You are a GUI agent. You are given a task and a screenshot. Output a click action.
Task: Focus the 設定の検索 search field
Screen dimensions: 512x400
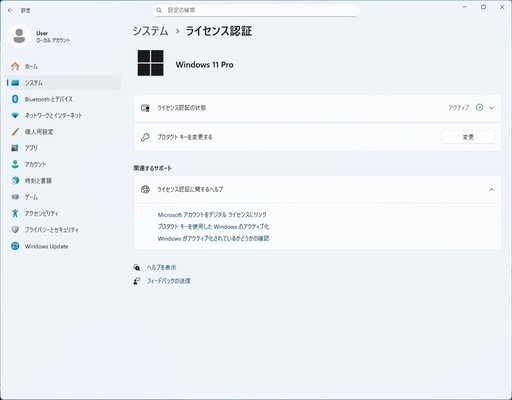point(256,10)
